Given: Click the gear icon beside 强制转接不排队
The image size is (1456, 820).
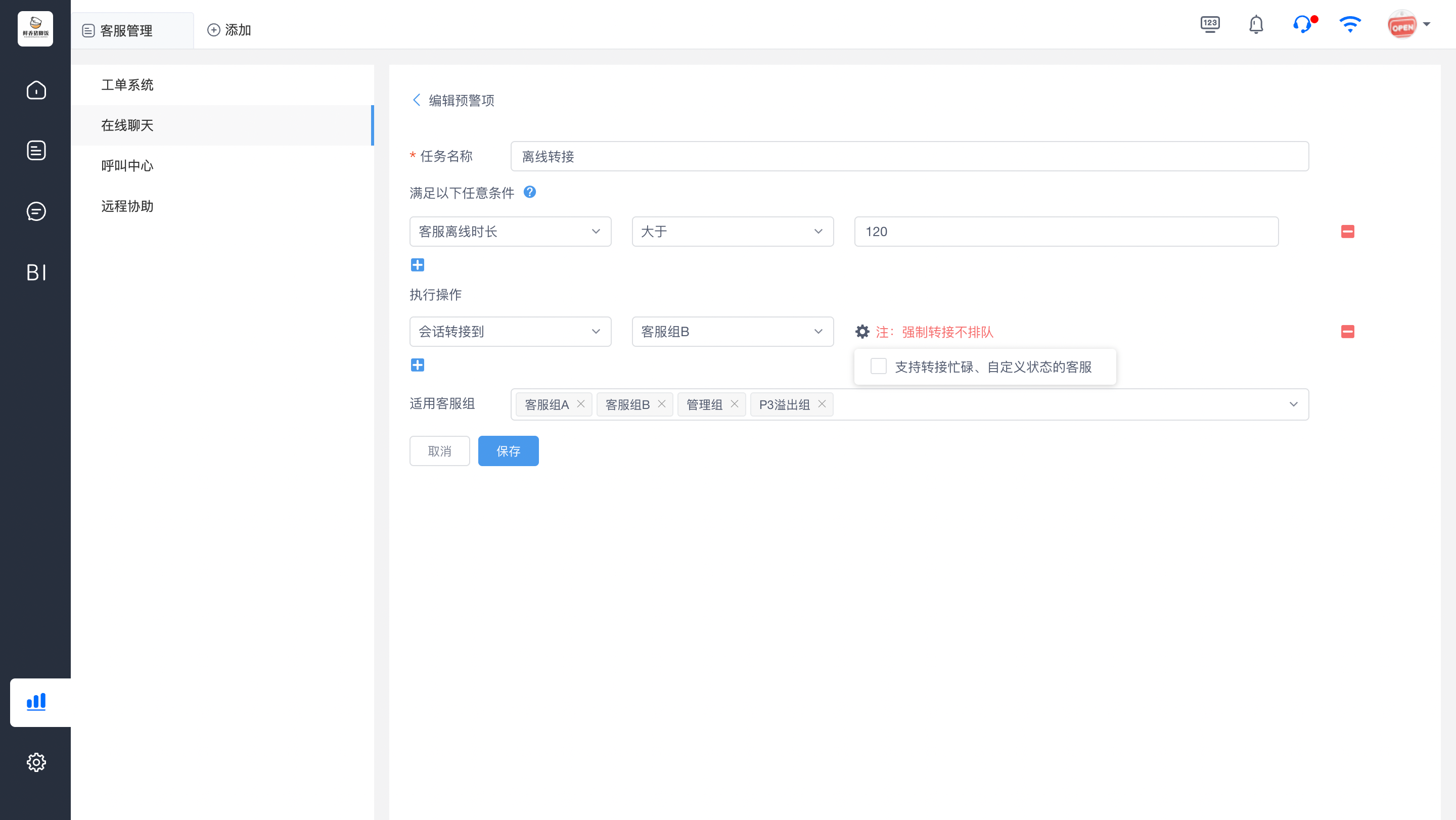Looking at the screenshot, I should tap(862, 332).
